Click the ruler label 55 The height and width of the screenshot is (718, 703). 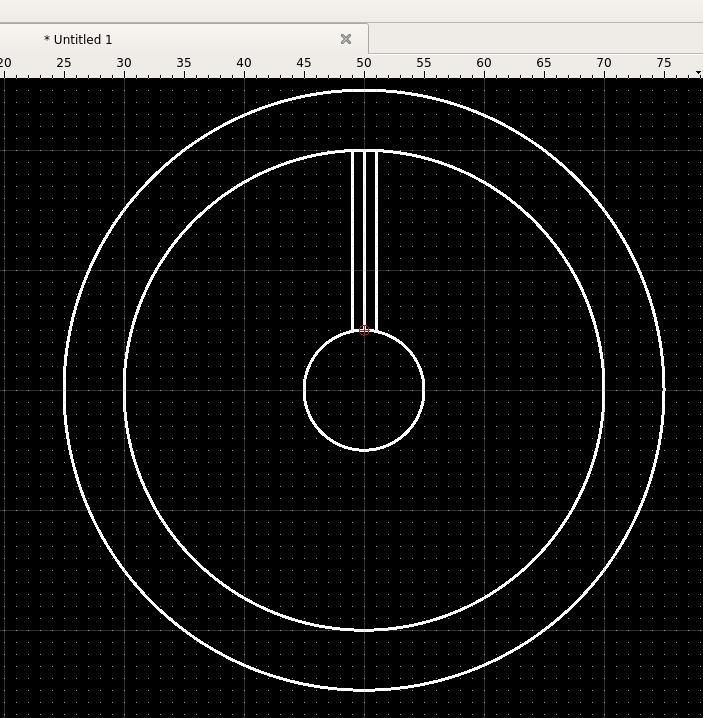point(424,63)
